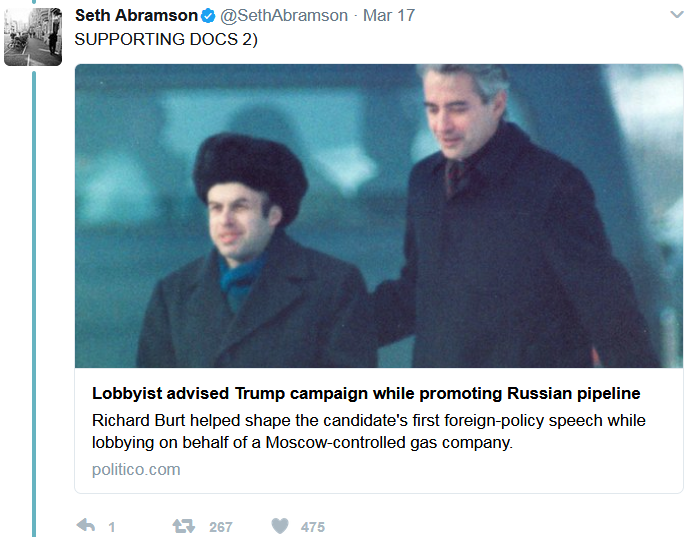This screenshot has height=537, width=700.
Task: Expand the tweet options chevron menu
Action: pos(677,15)
